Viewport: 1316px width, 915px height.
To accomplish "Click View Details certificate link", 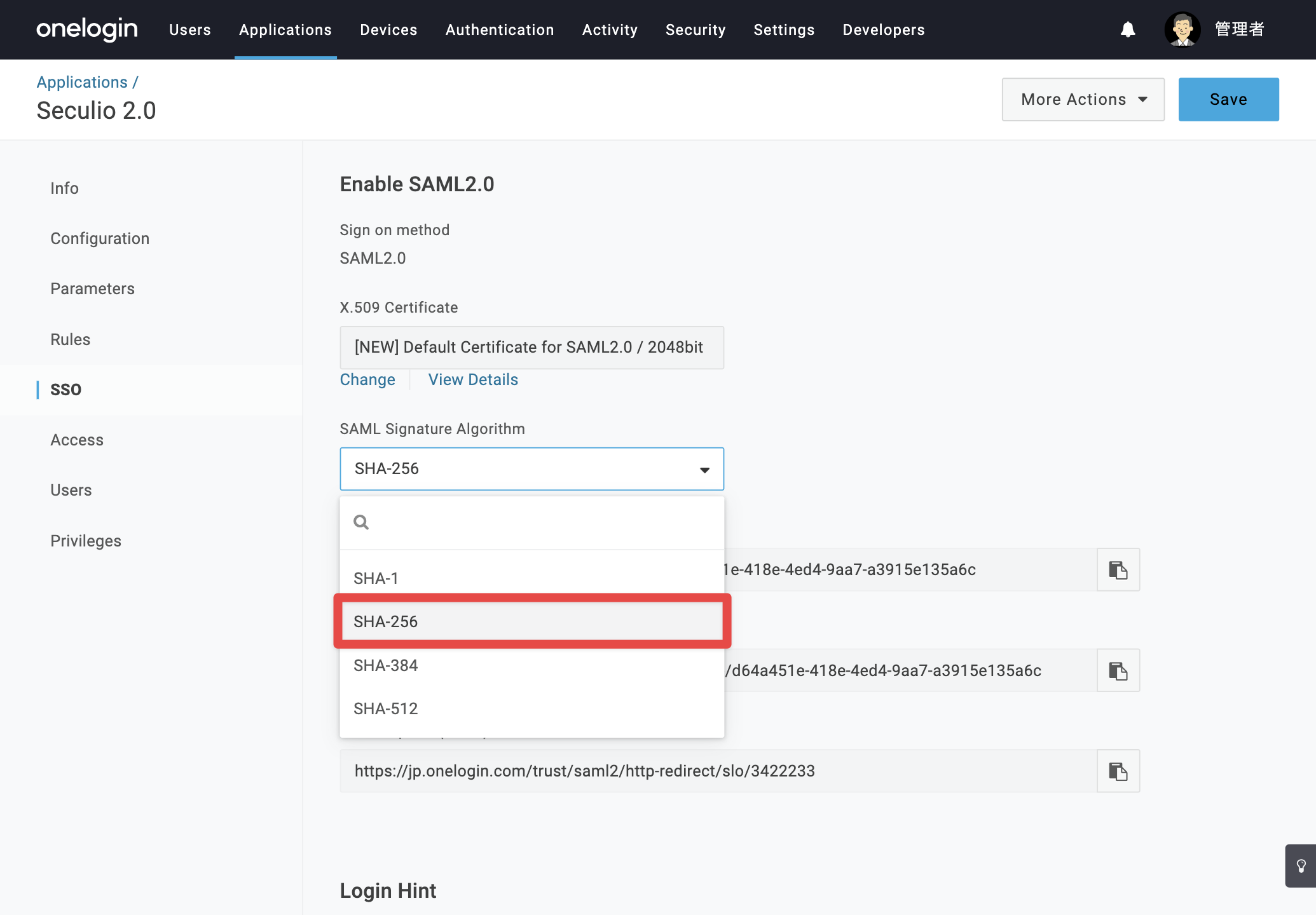I will click(473, 380).
